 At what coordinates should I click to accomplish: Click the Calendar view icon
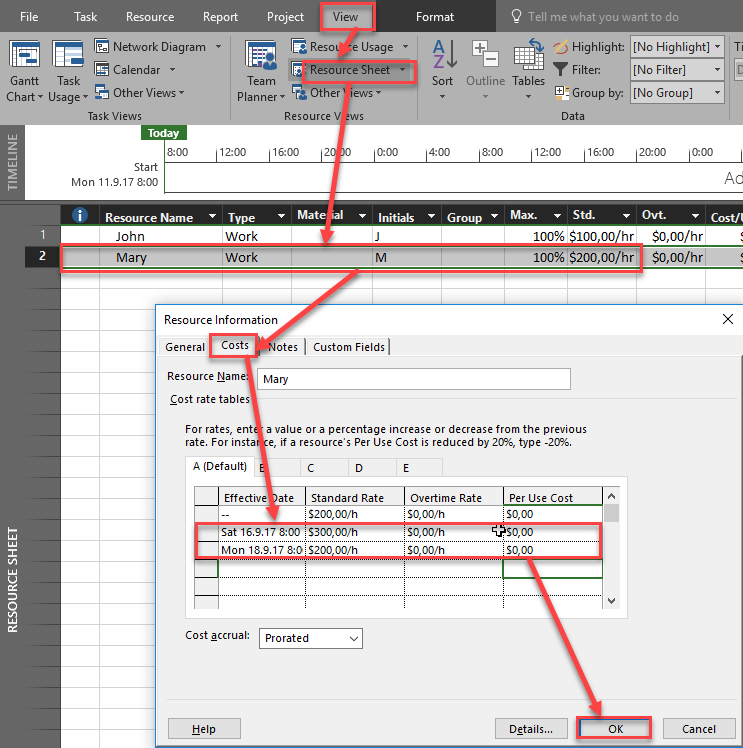point(103,70)
